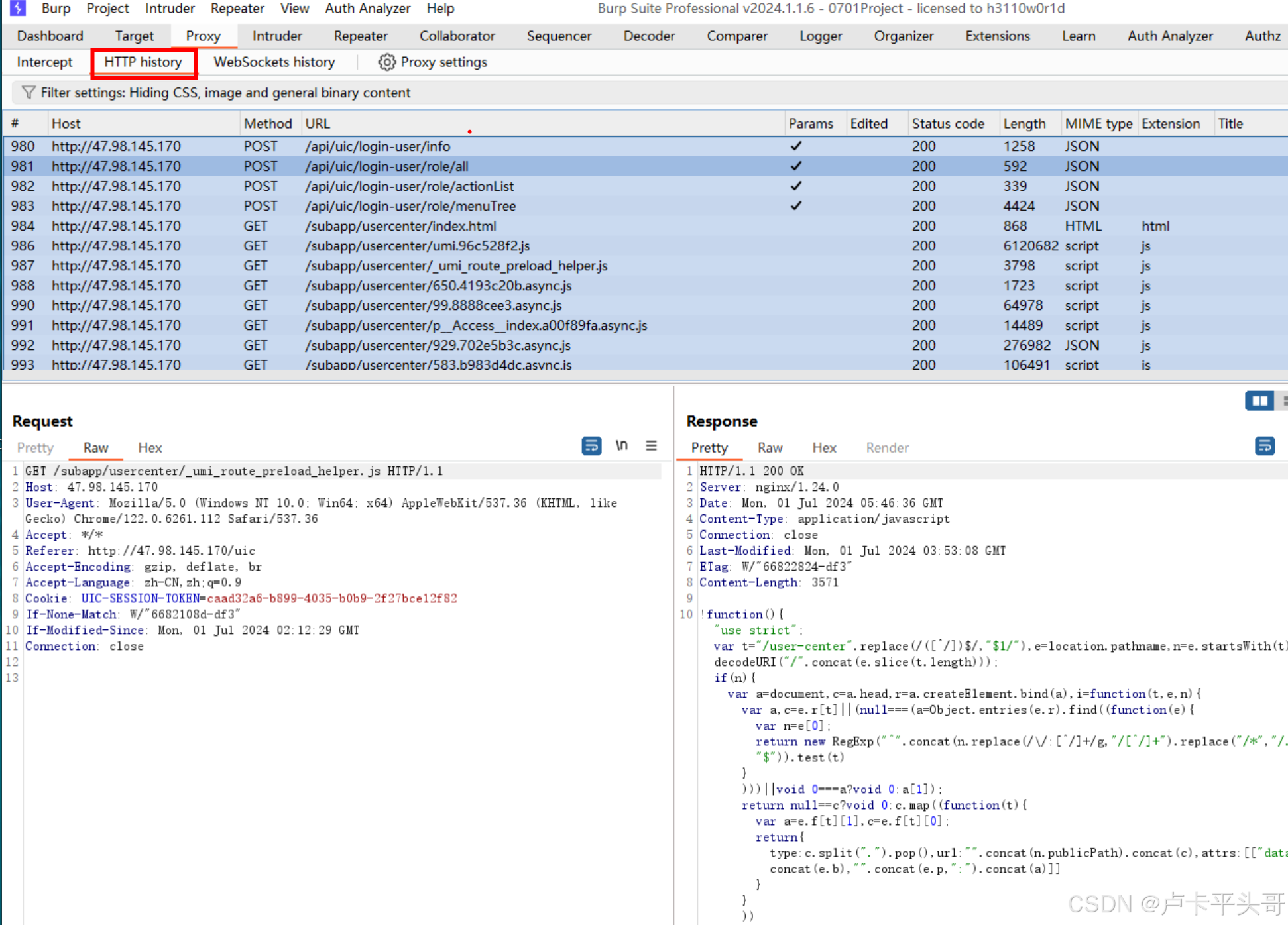Open the Decoder tool tab
This screenshot has width=1288, height=925.
(648, 36)
